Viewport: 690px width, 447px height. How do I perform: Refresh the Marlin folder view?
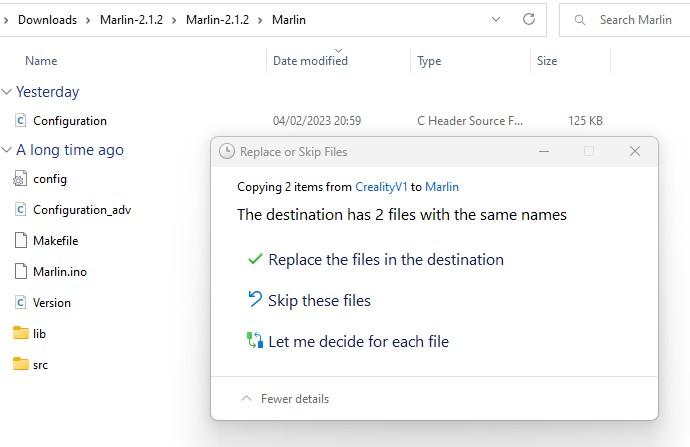pos(528,19)
